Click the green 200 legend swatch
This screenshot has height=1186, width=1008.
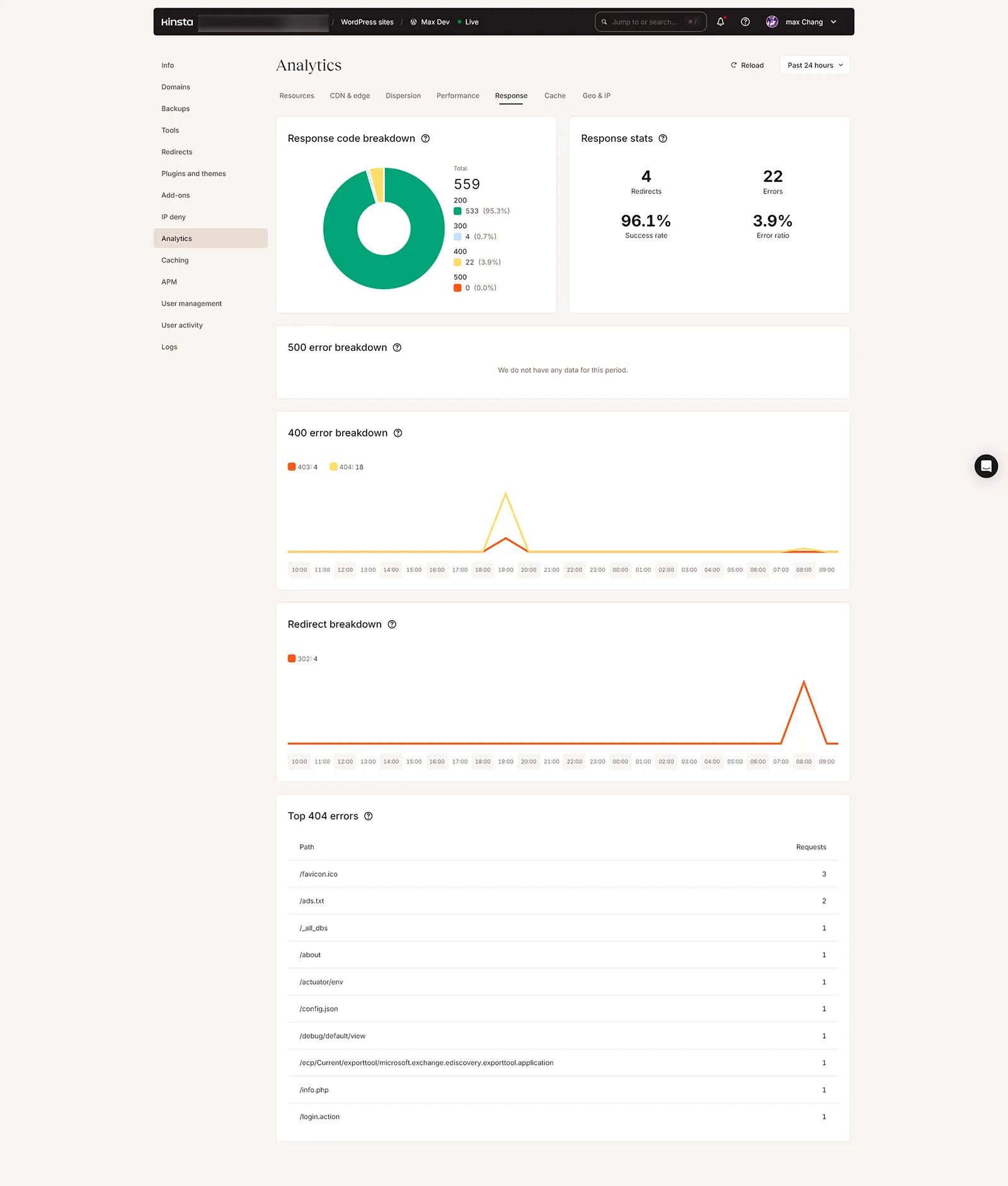[457, 211]
